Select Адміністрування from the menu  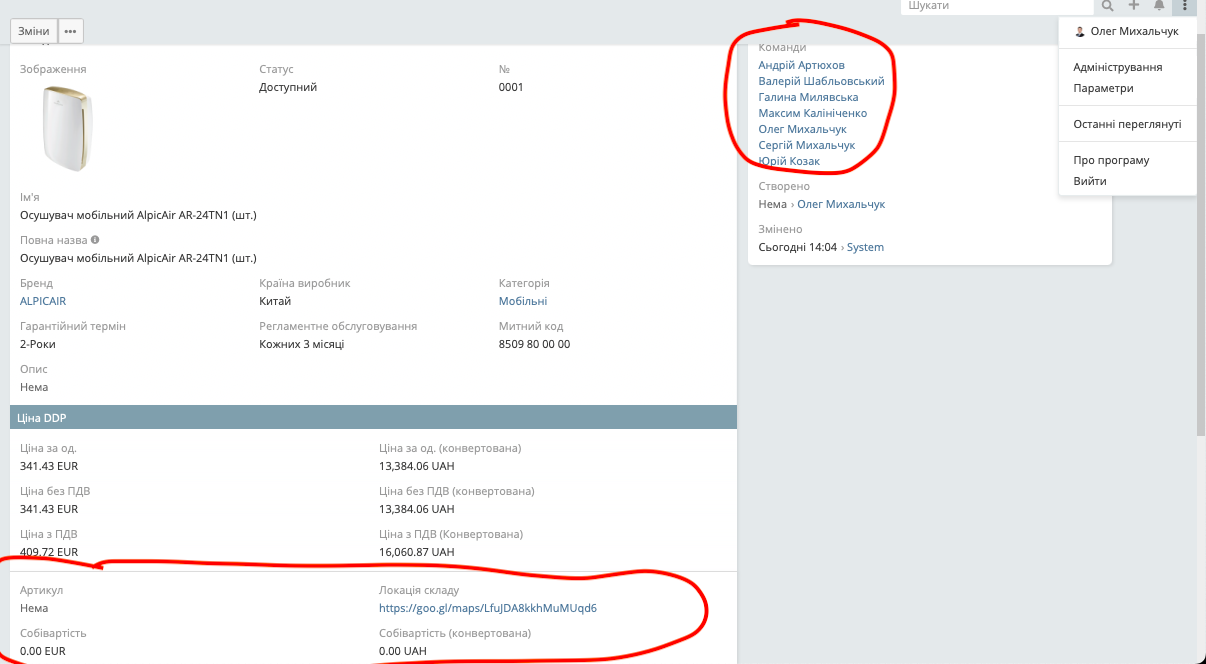[x=1117, y=67]
